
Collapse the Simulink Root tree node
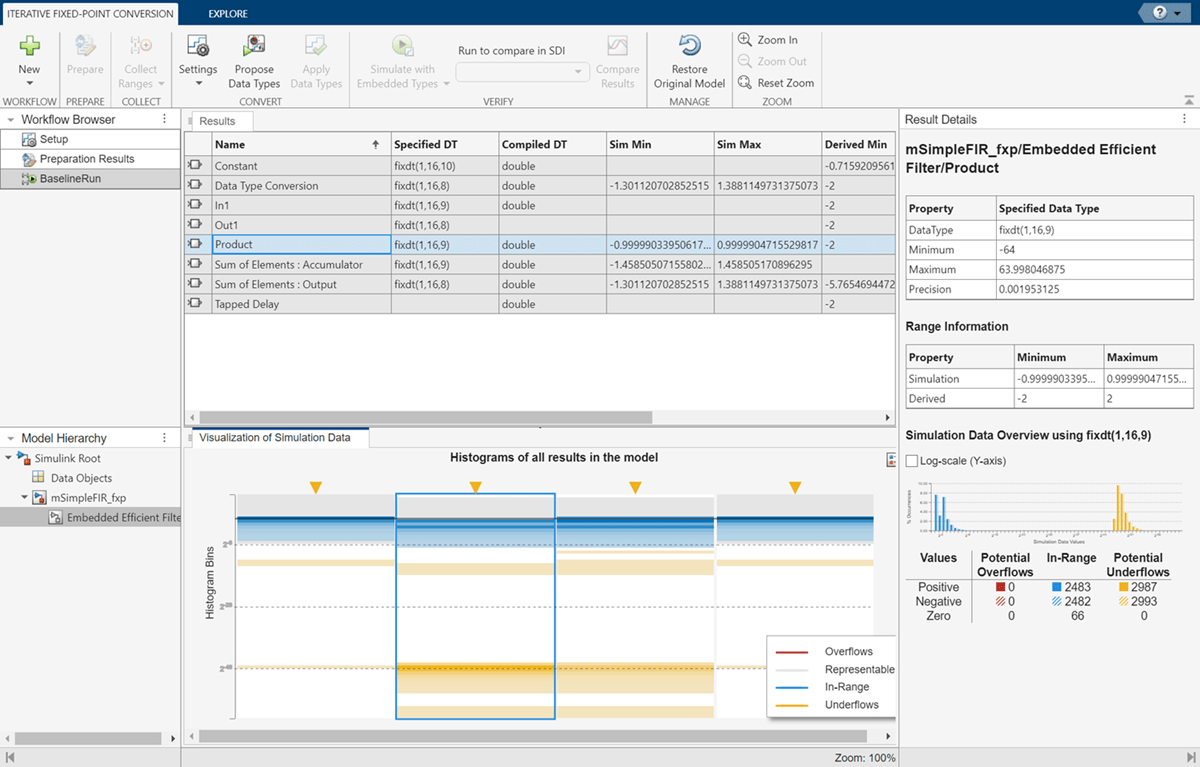(x=10, y=458)
